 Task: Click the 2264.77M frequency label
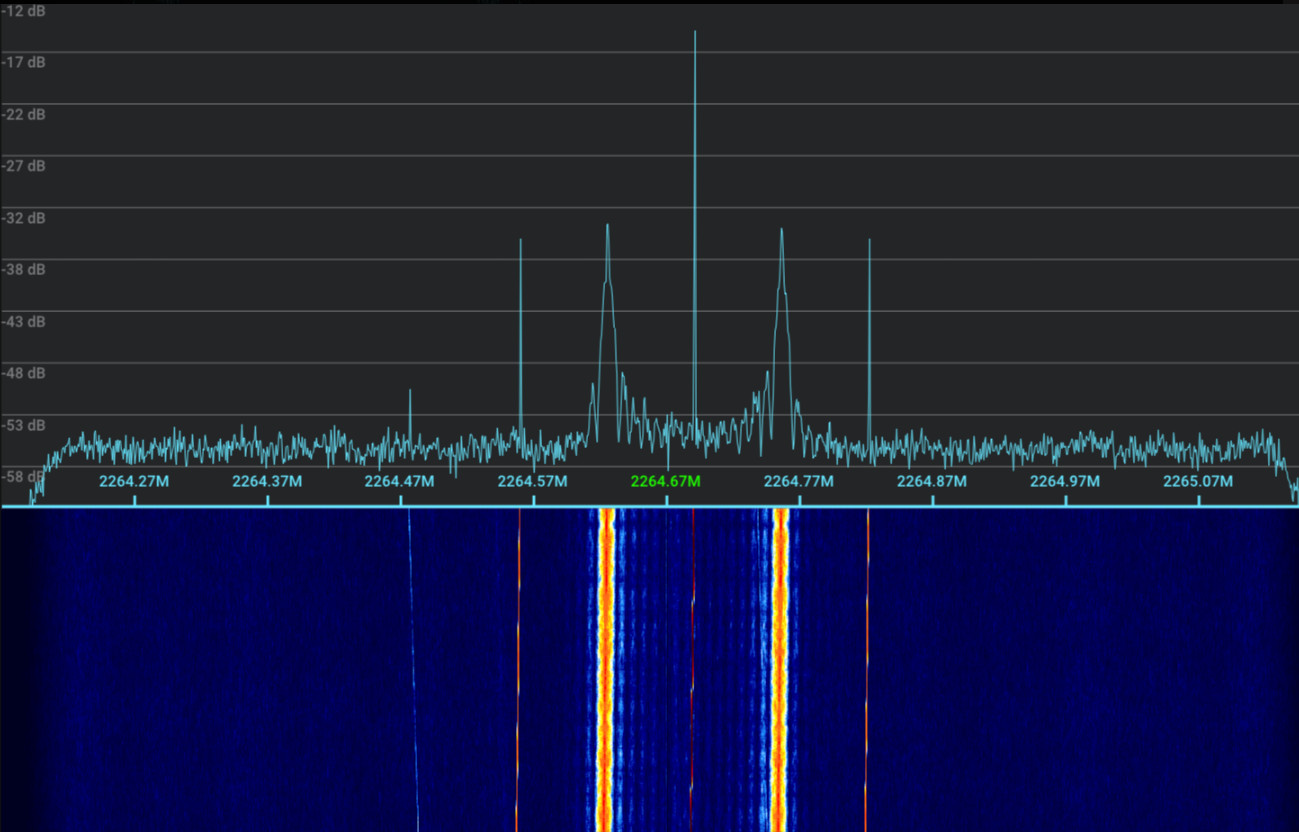pyautogui.click(x=798, y=481)
